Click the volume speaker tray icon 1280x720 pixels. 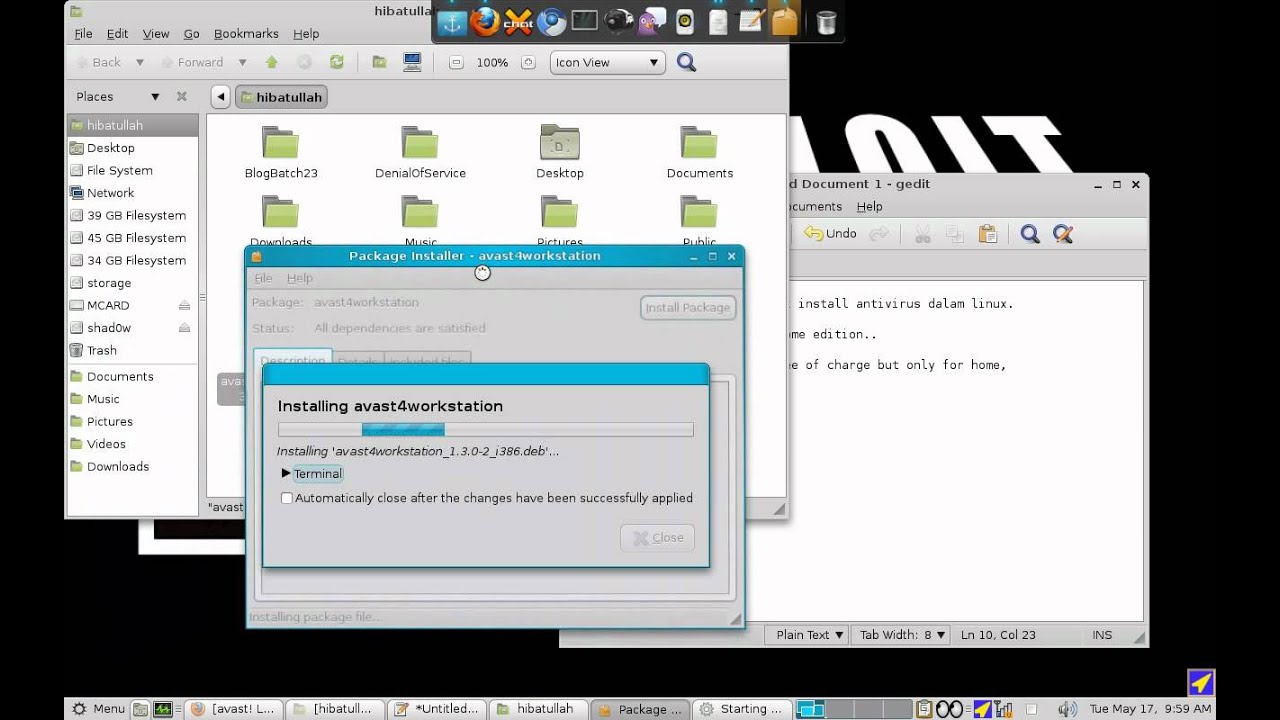point(1068,709)
